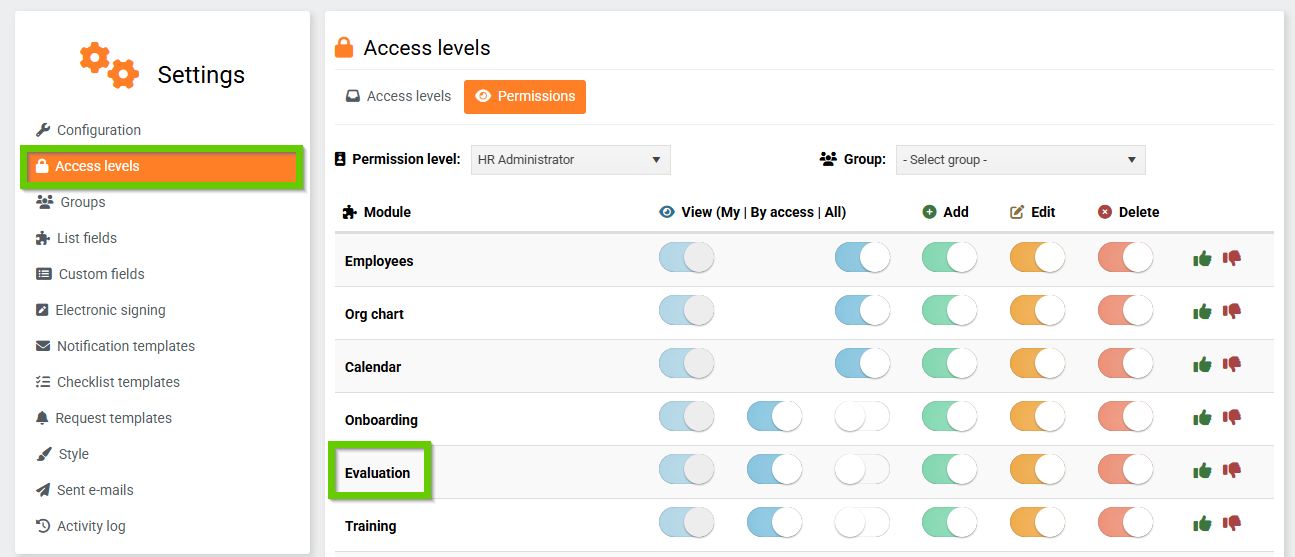Click red thumbs-down icon in Evaluation row
This screenshot has width=1295, height=557.
point(1232,470)
